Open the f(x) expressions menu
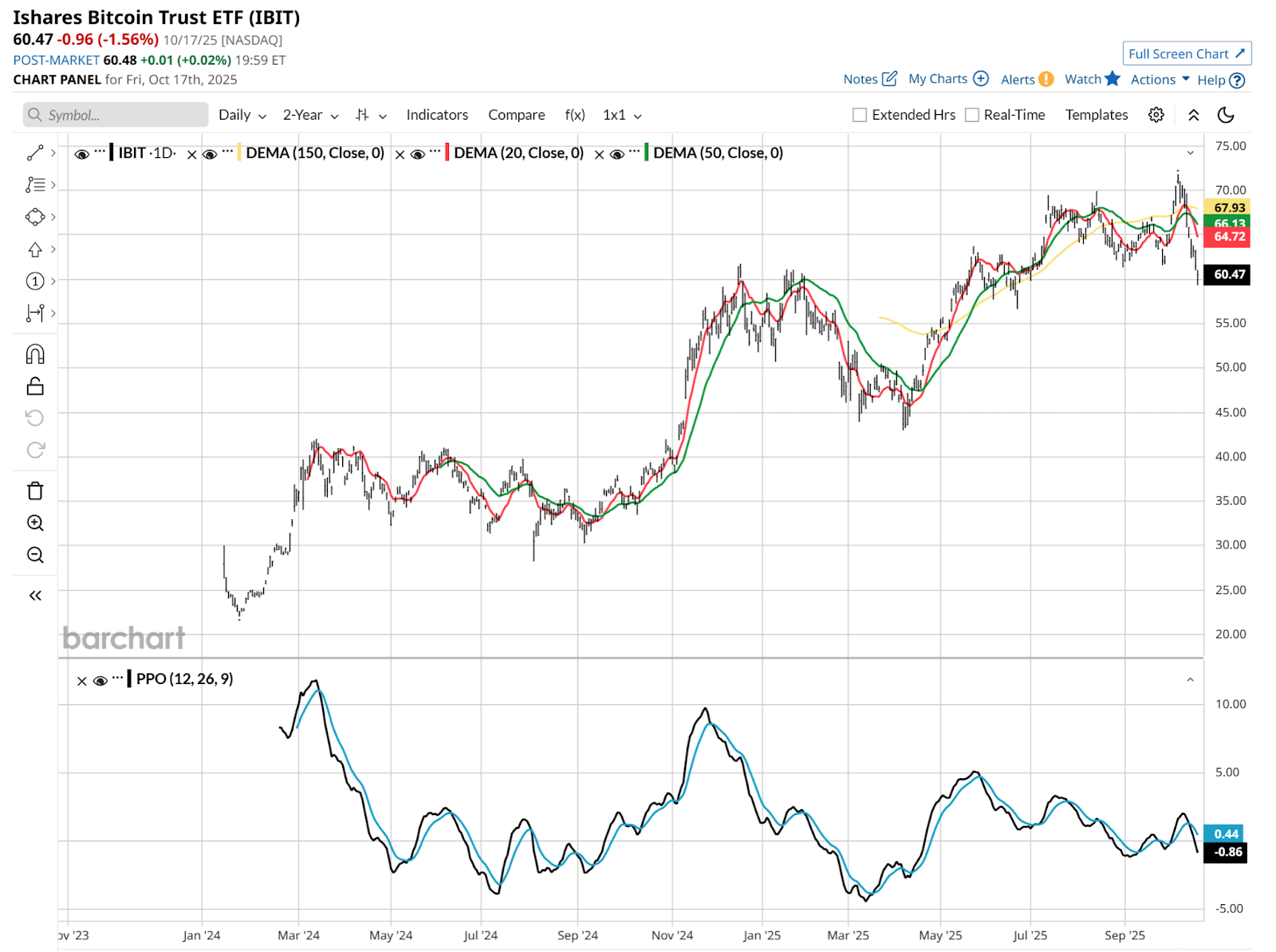 575,115
